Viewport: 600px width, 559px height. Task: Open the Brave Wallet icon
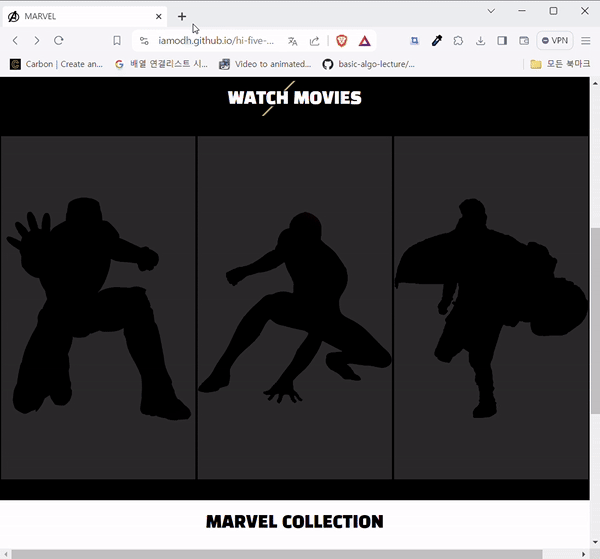coord(524,41)
